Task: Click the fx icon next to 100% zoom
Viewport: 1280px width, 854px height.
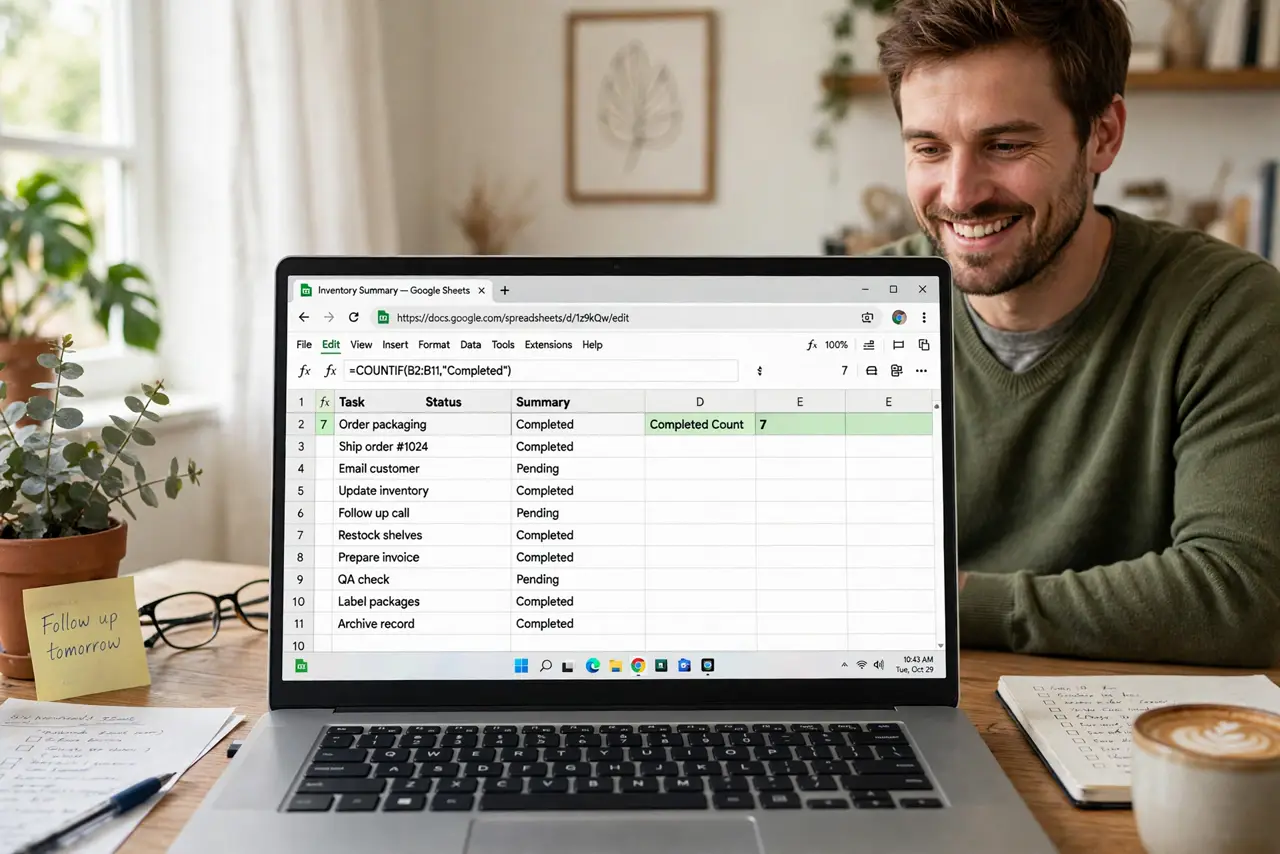Action: [x=812, y=345]
